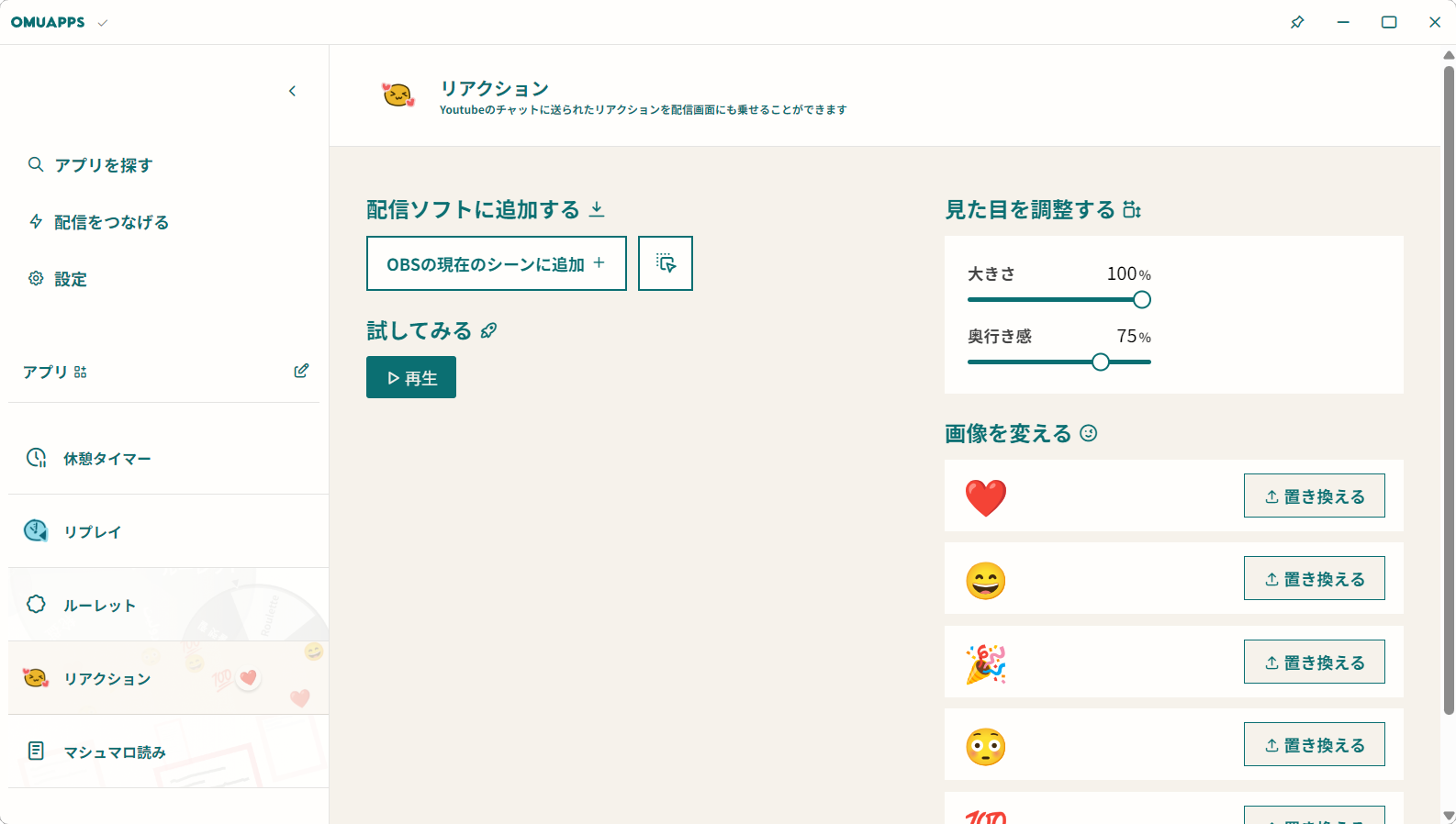Click the download icon beside 配信ソフトに追加する
This screenshot has width=1456, height=824.
pyautogui.click(x=597, y=209)
